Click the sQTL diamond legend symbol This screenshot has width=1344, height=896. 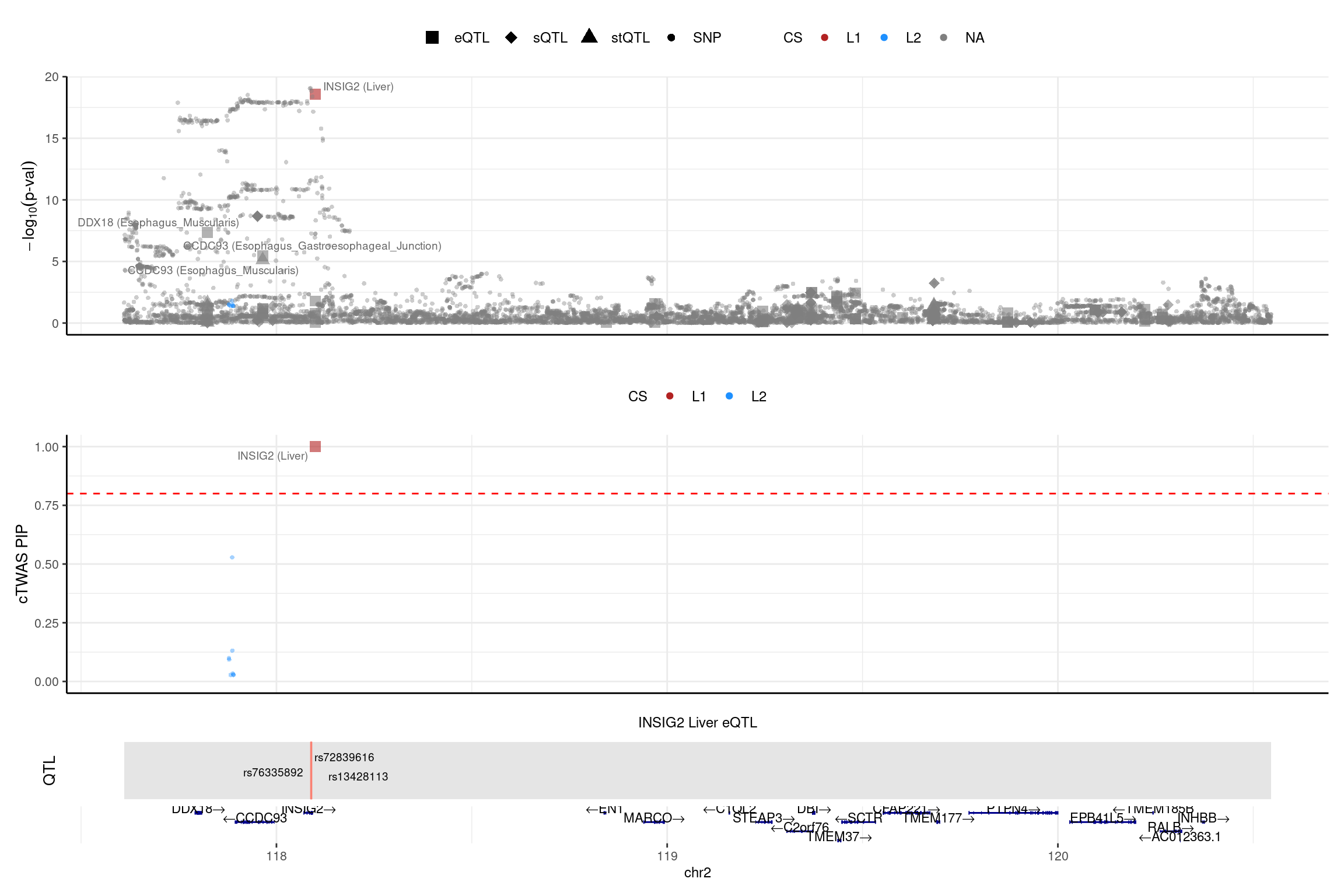[x=511, y=38]
